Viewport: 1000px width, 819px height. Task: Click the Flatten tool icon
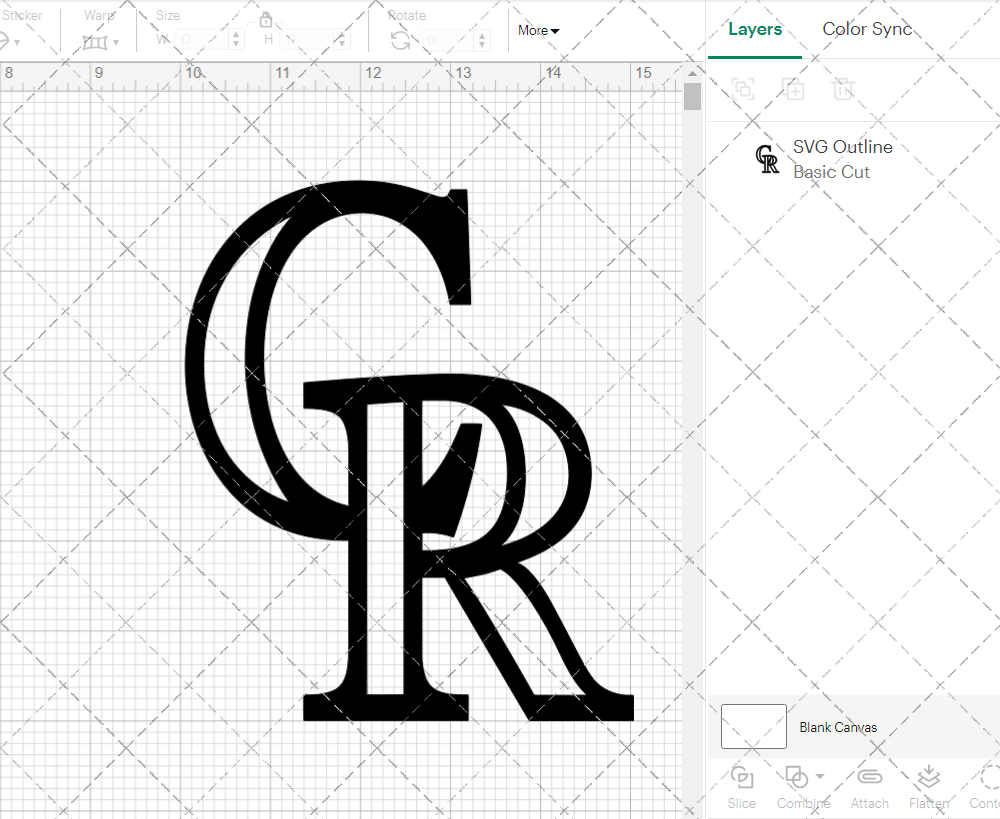pyautogui.click(x=928, y=778)
